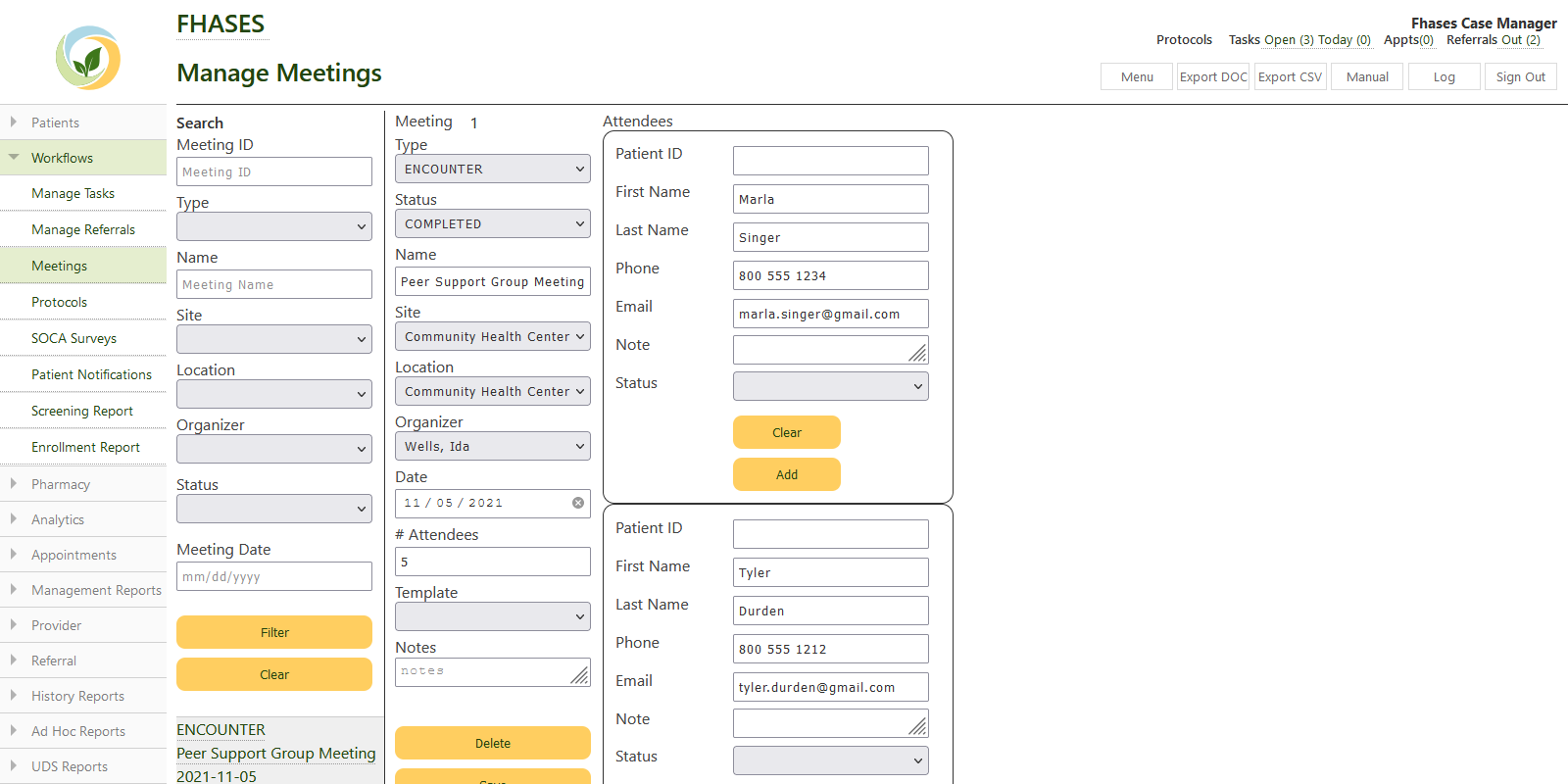1568x784 pixels.
Task: Select Meetings in the sidebar
Action: point(83,266)
